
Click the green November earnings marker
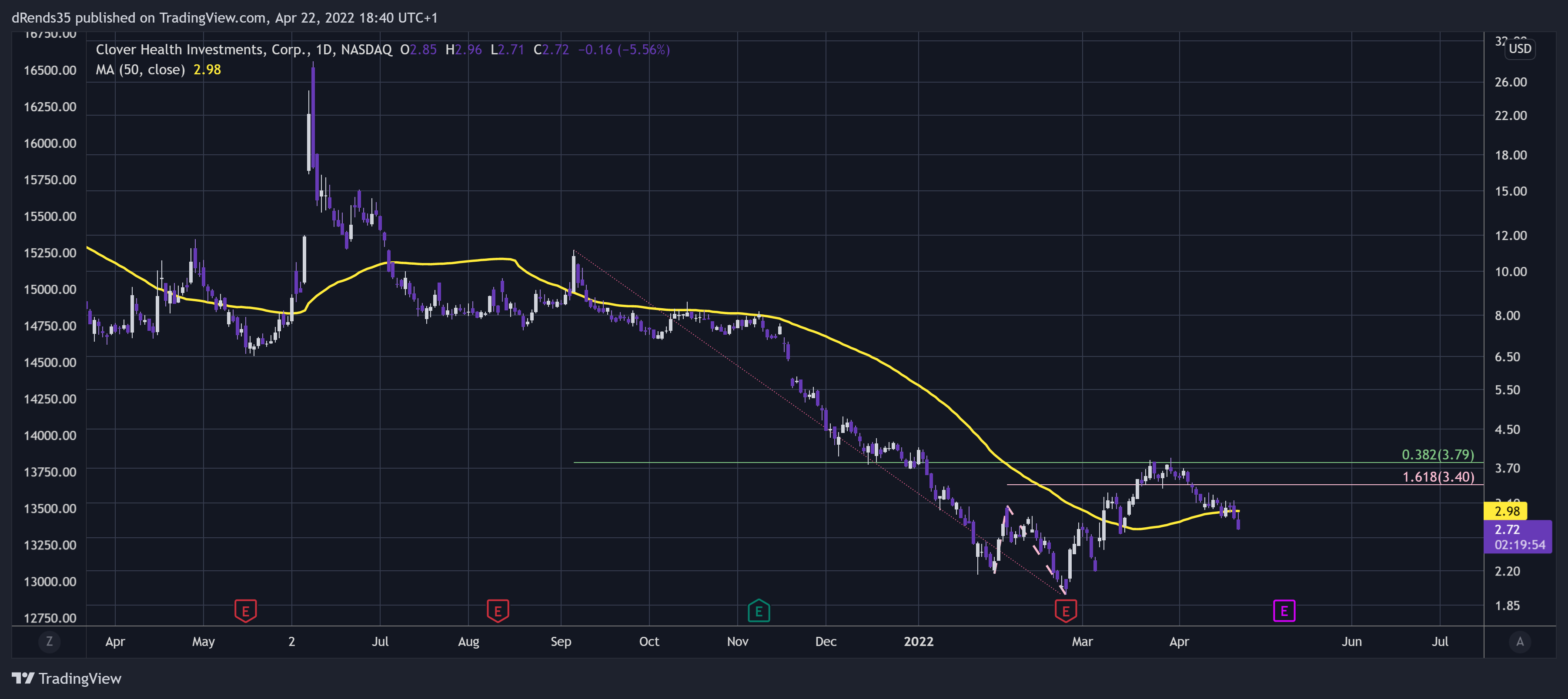(759, 611)
